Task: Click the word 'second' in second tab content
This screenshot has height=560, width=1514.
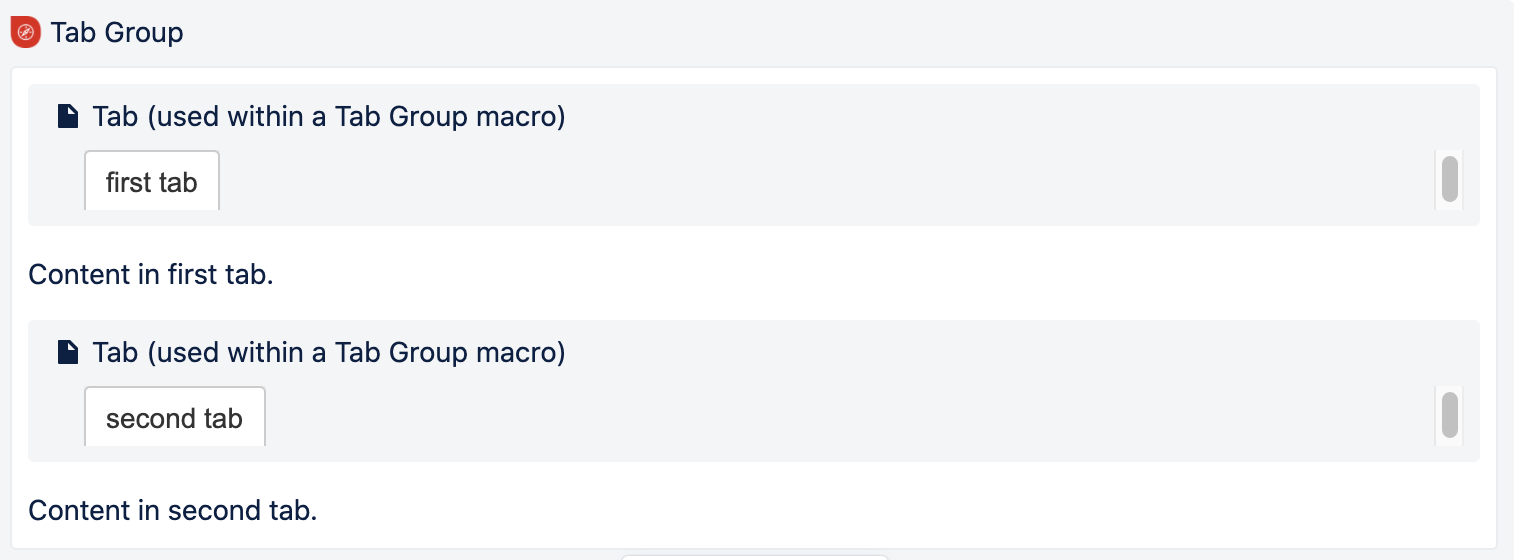Action: tap(206, 510)
